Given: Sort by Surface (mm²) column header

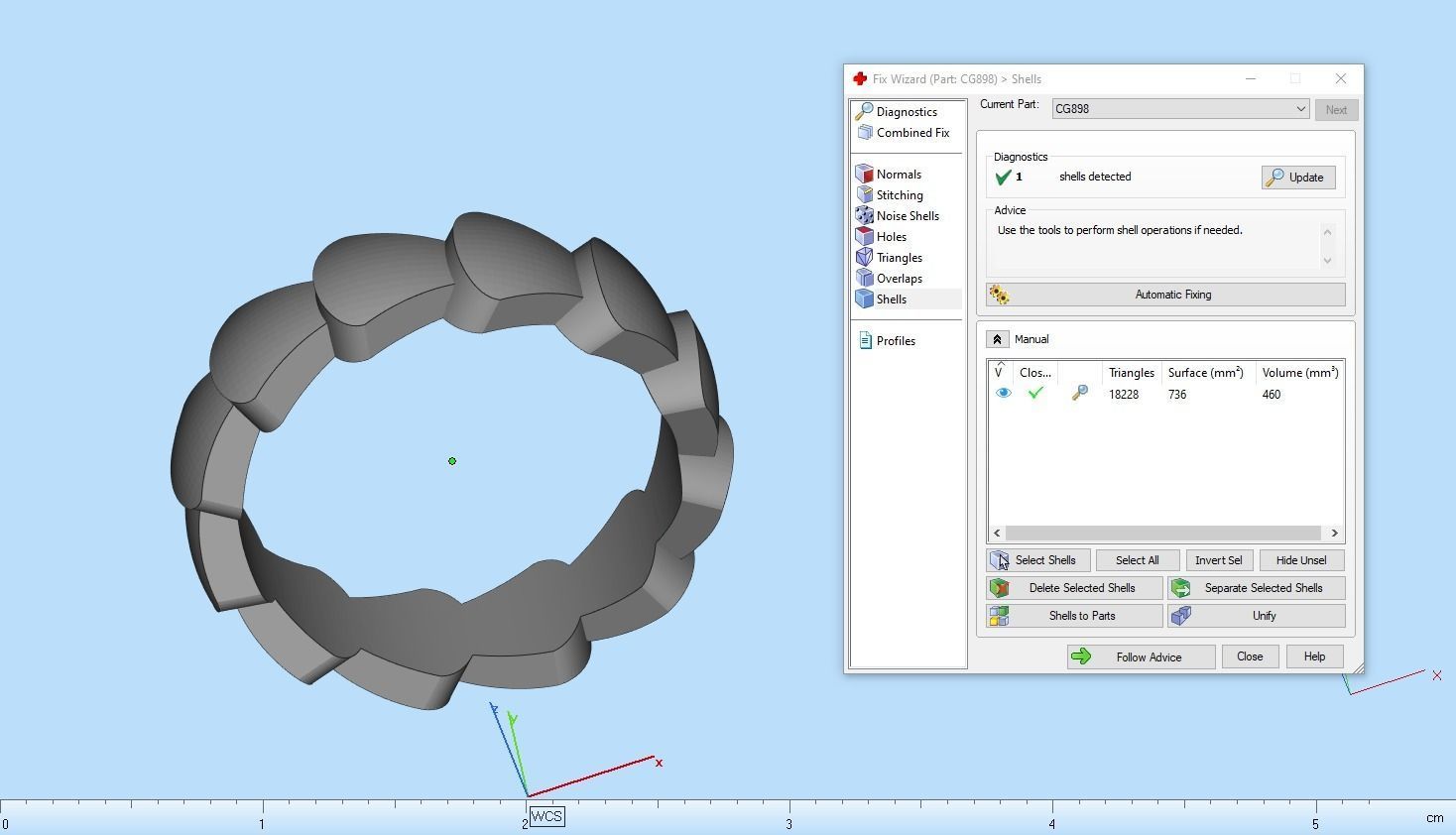Looking at the screenshot, I should [x=1205, y=373].
